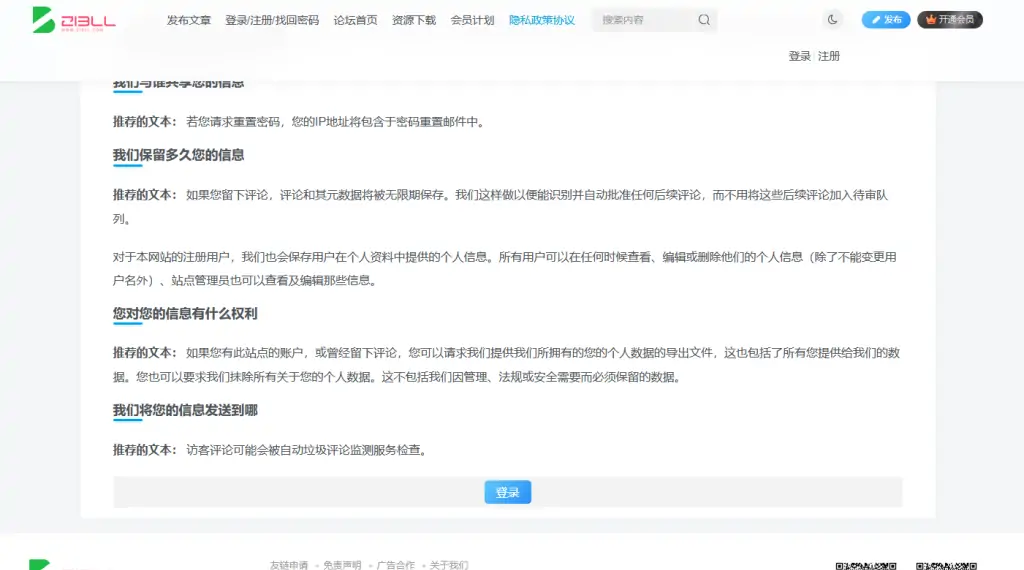Open the 关于我们 footer link
Image resolution: width=1024 pixels, height=570 pixels.
click(x=449, y=565)
